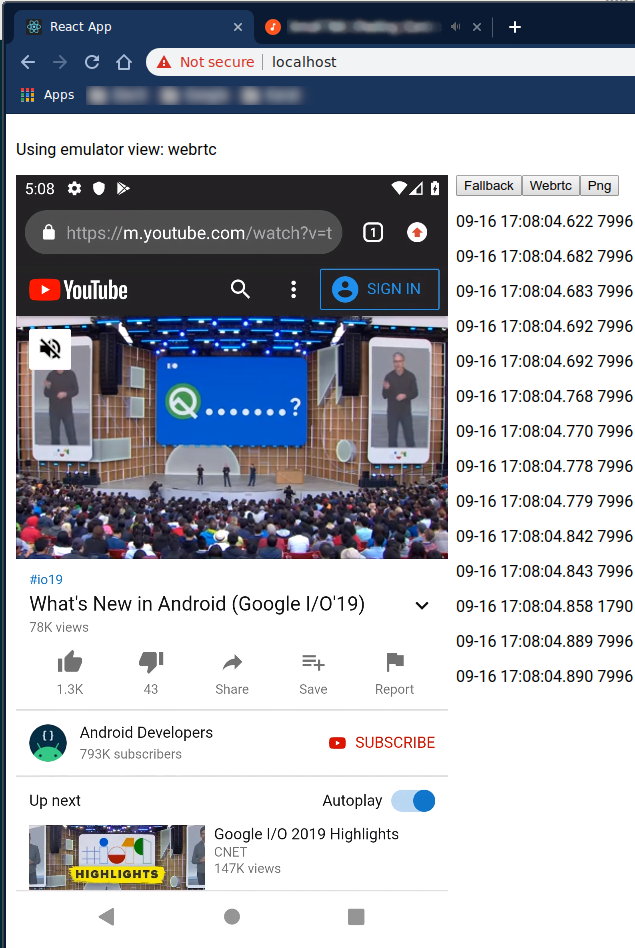Mute audio on the second tab
Viewport: 635px width, 948px height.
pyautogui.click(x=455, y=27)
